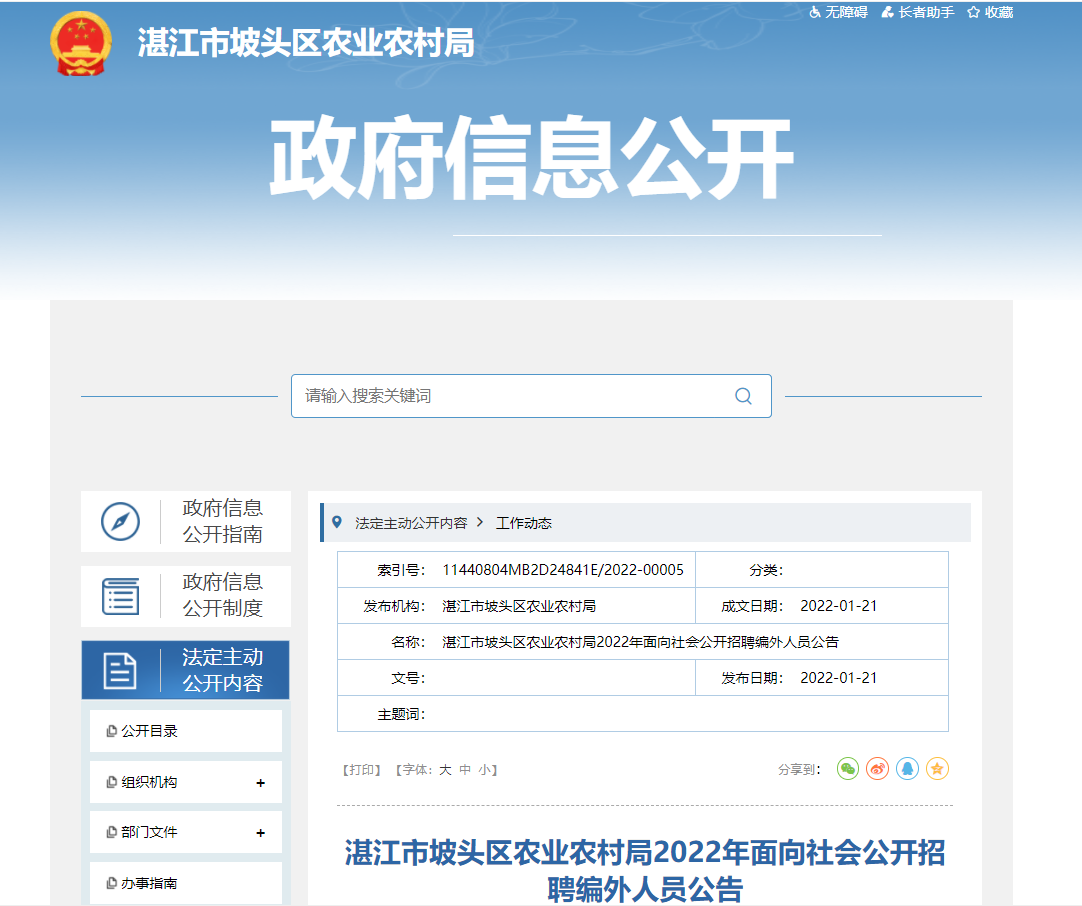Open 办事指南 sidebar item

pos(150,884)
